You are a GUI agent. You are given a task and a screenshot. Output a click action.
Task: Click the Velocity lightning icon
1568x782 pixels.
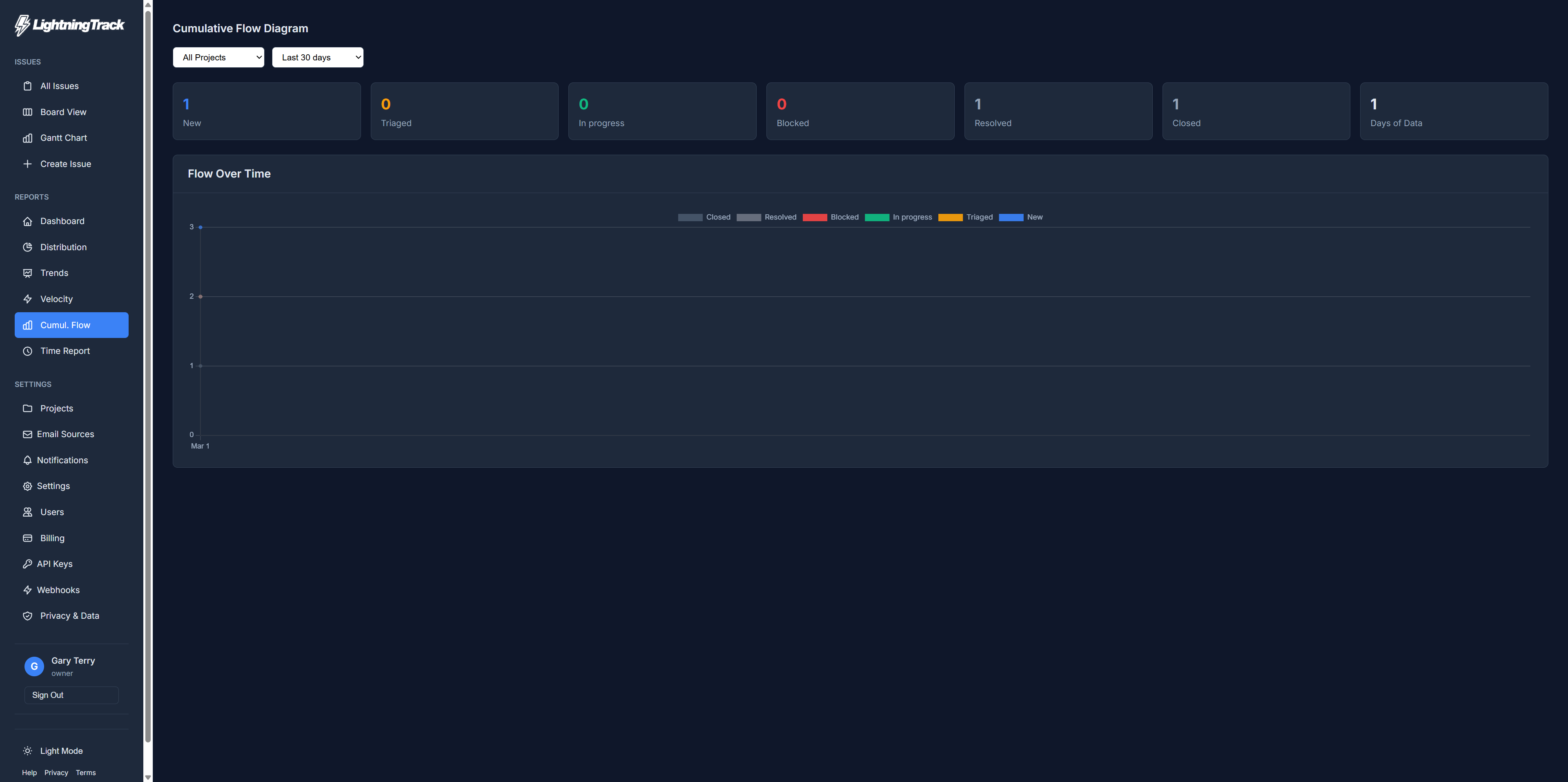27,299
